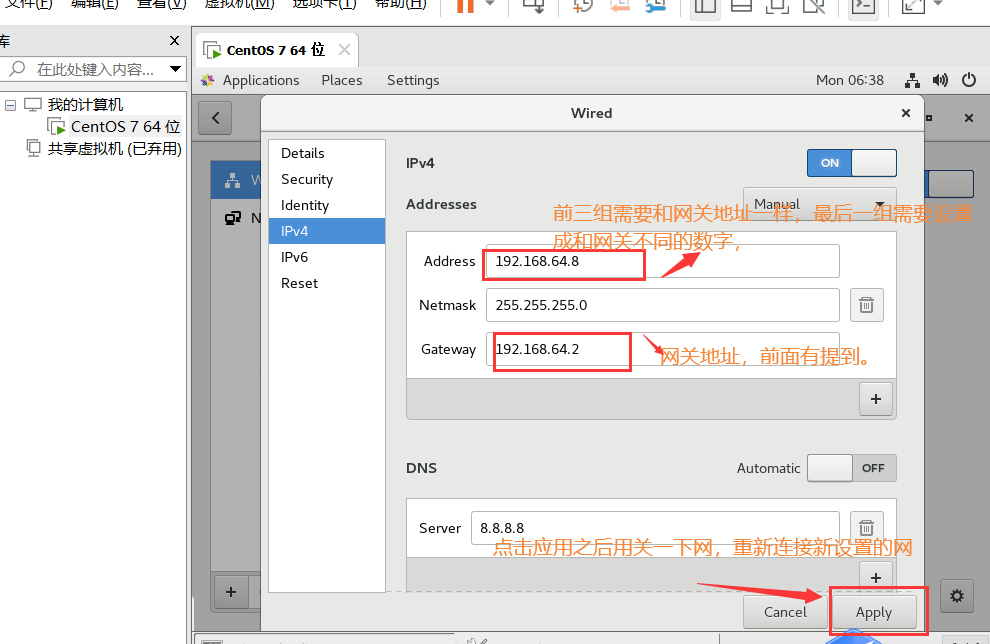Pause the virtual machine with the orange icon
This screenshot has width=990, height=644.
[x=465, y=5]
